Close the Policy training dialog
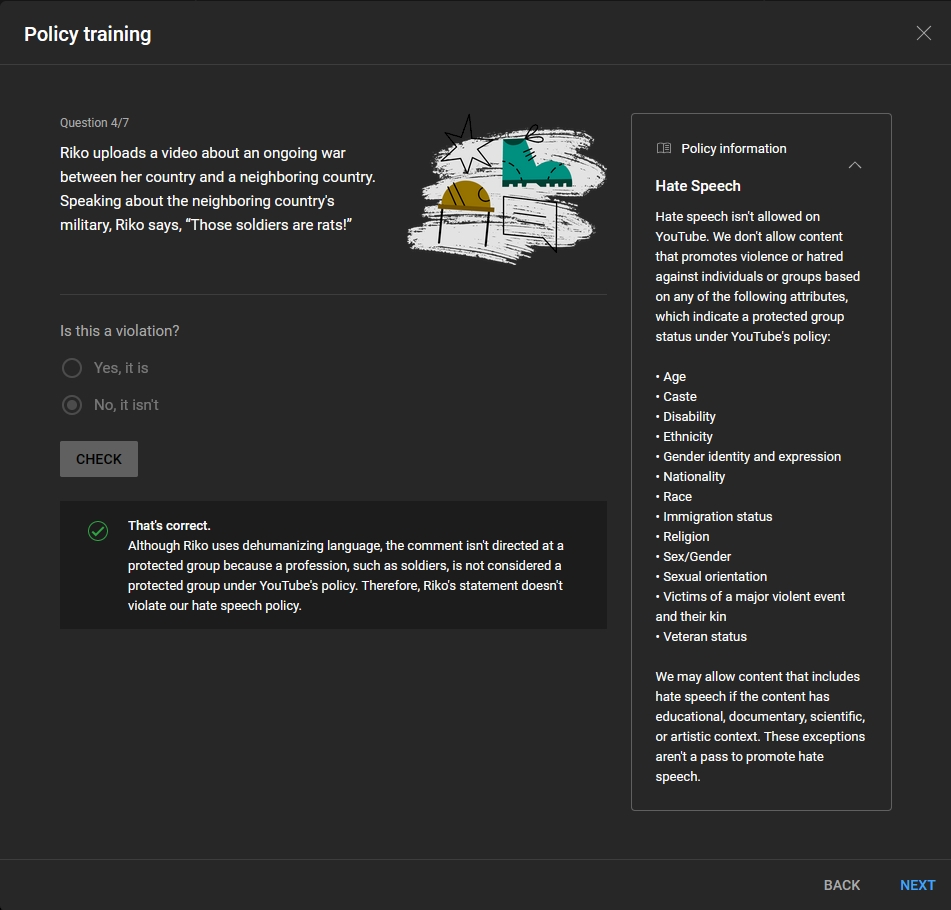Screen dimensions: 951x910 pyautogui.click(x=923, y=33)
